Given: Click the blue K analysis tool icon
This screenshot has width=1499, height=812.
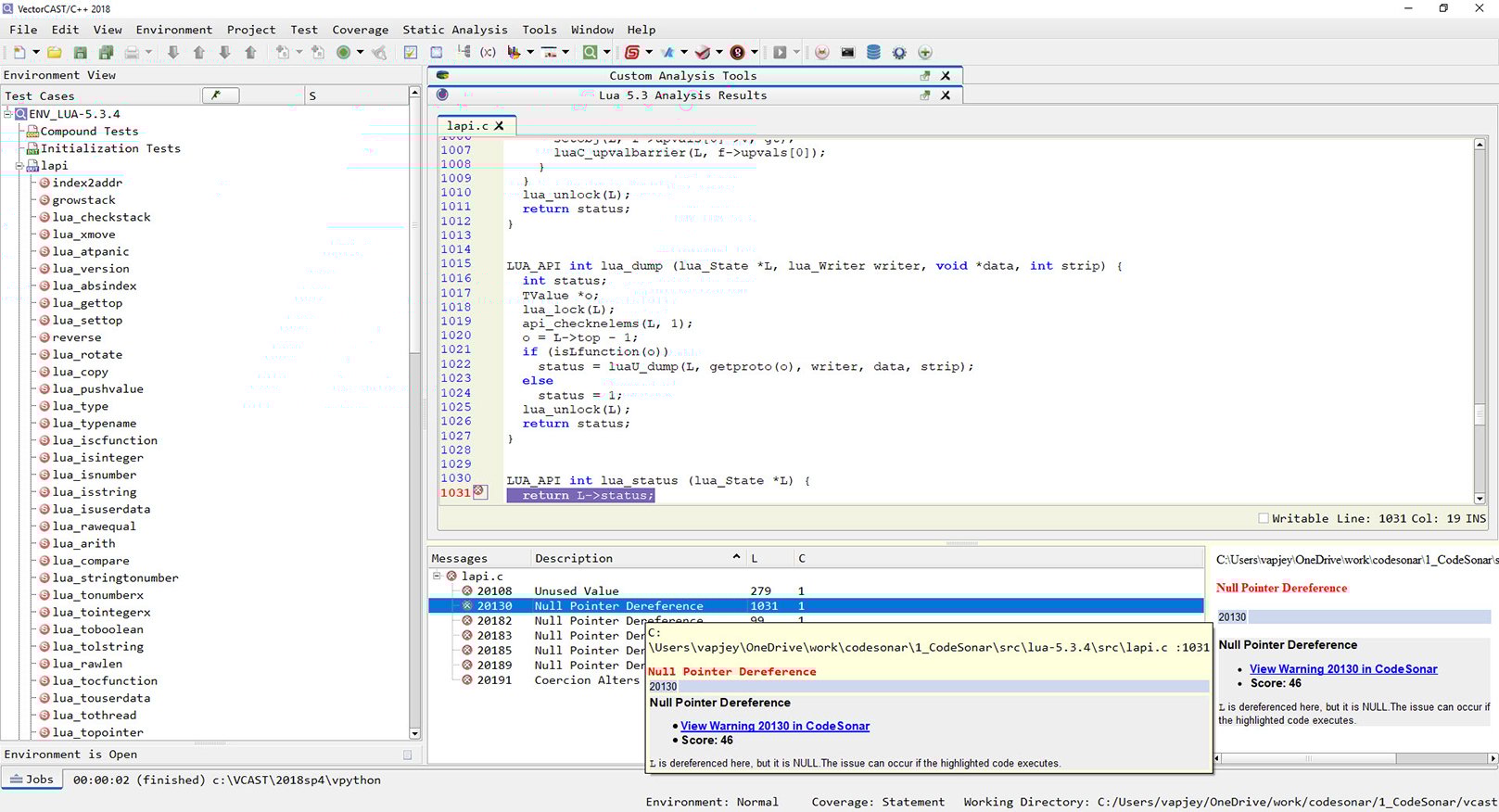Looking at the screenshot, I should coord(667,53).
